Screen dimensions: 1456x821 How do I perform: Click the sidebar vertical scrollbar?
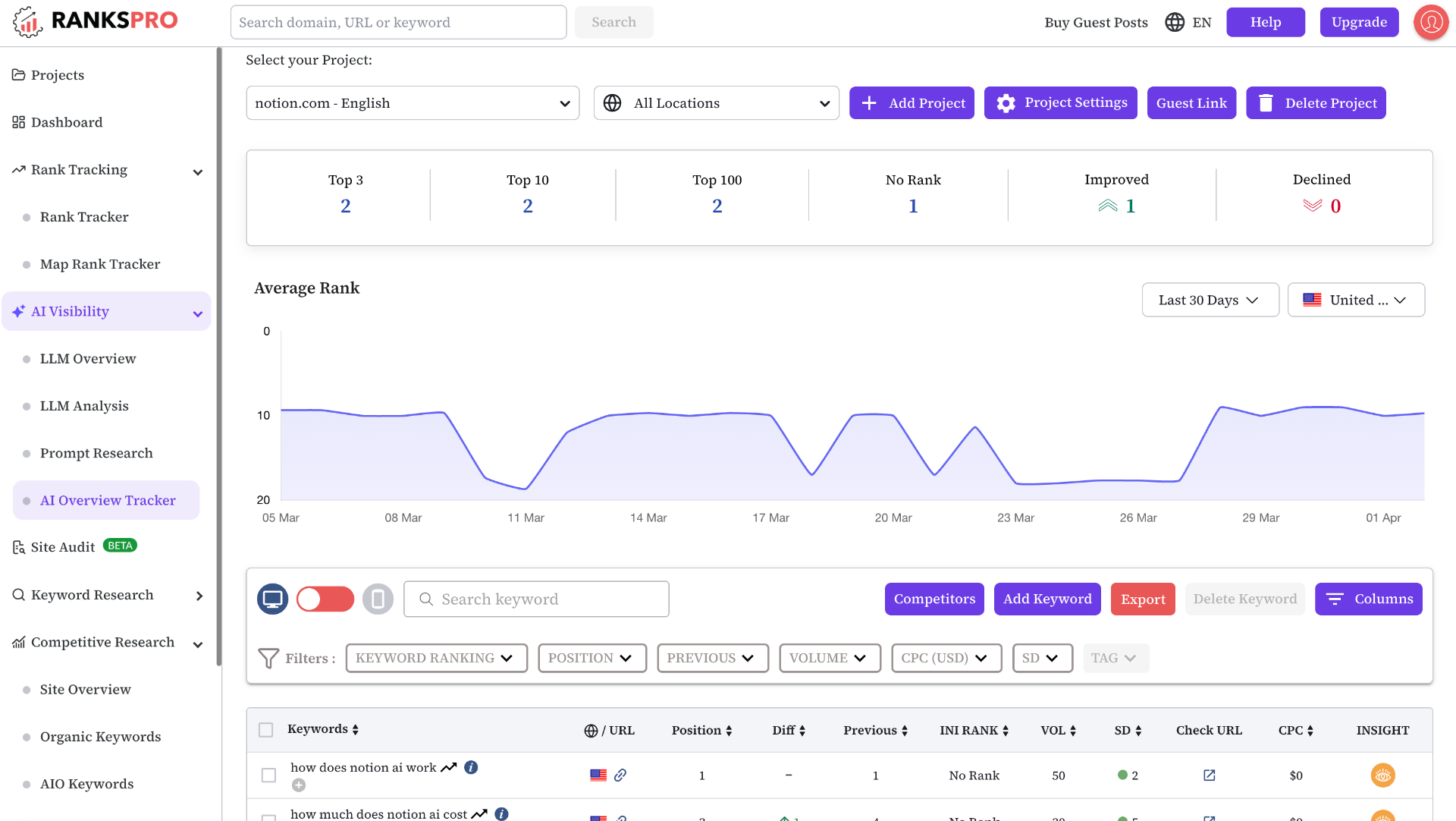click(219, 357)
